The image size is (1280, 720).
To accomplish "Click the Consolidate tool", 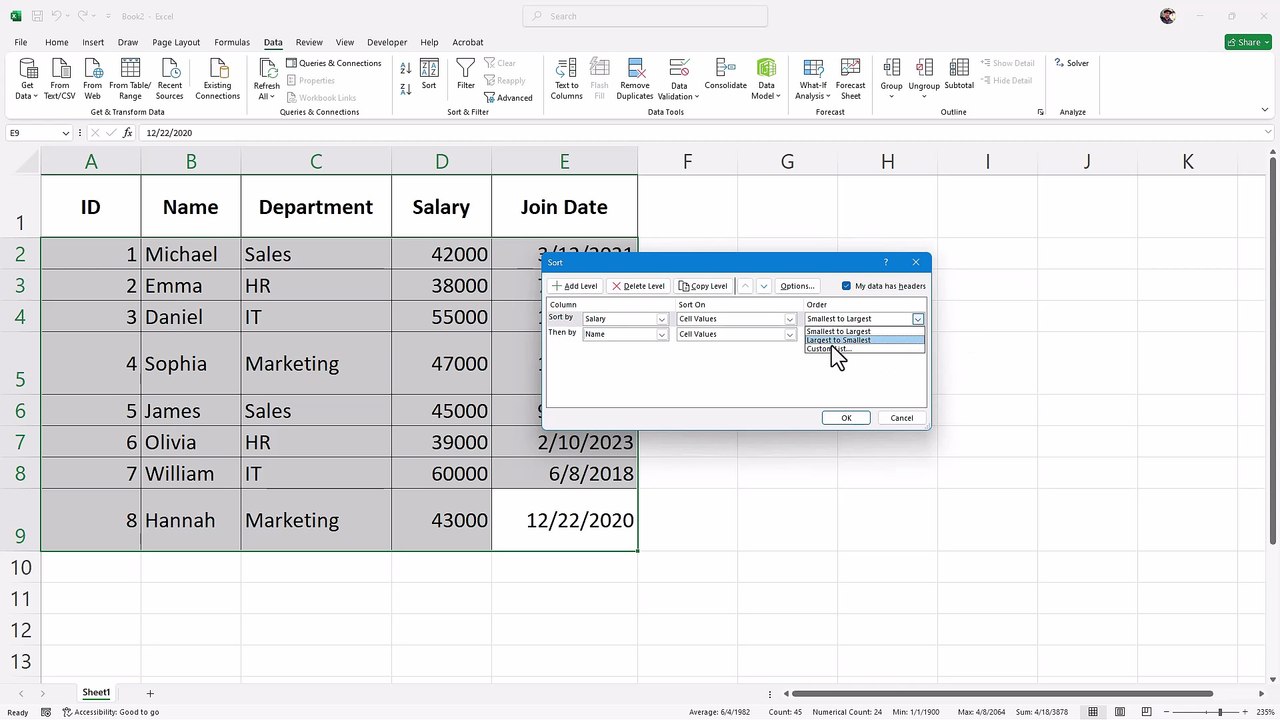I will (x=726, y=75).
